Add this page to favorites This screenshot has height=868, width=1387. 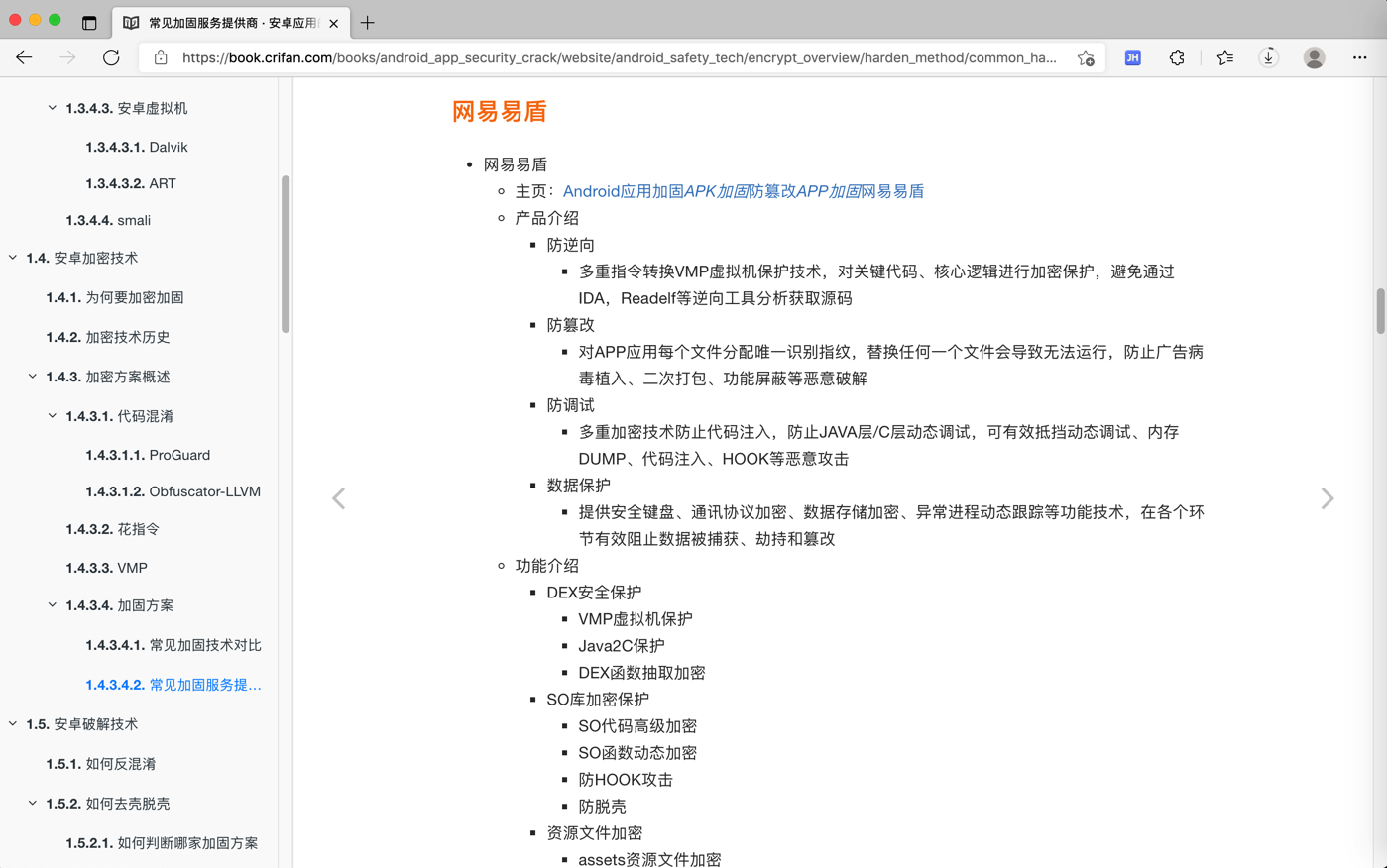pos(1086,57)
